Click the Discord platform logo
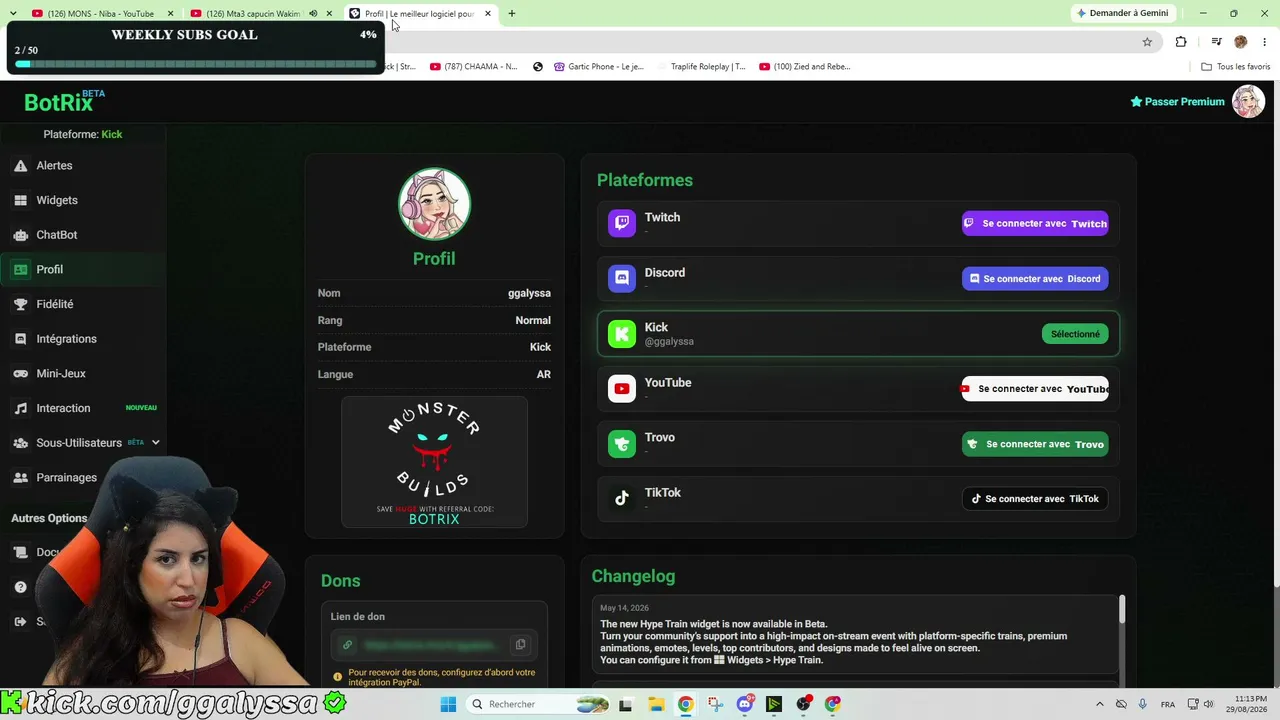Image resolution: width=1280 pixels, height=720 pixels. coord(622,278)
